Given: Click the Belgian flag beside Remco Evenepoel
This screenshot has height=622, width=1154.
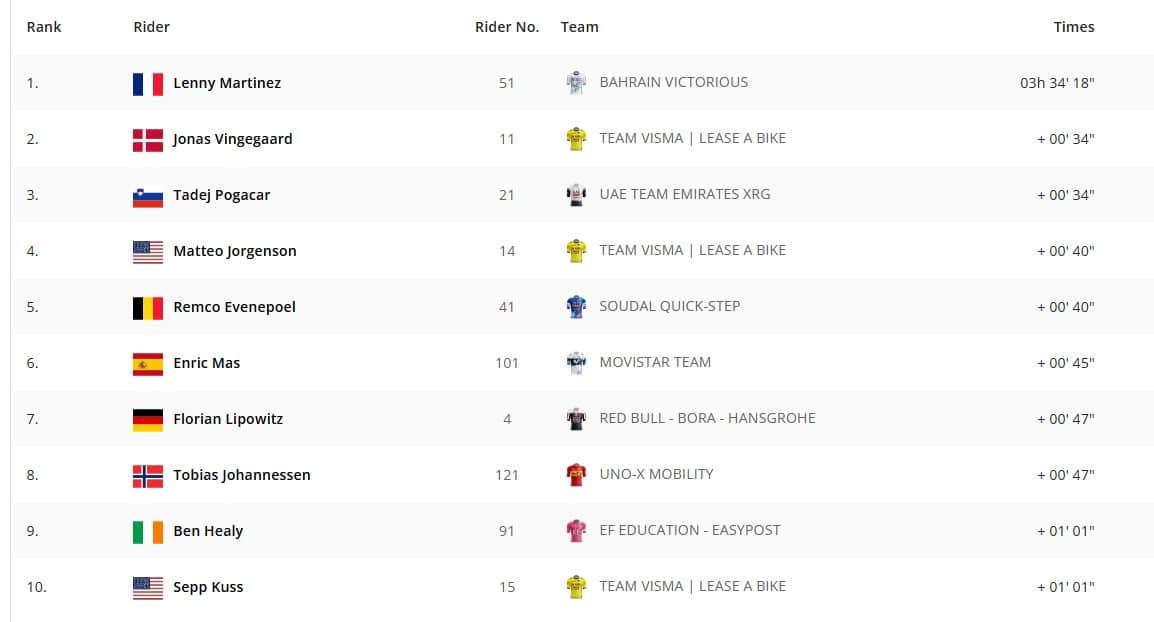Looking at the screenshot, I should click(148, 308).
